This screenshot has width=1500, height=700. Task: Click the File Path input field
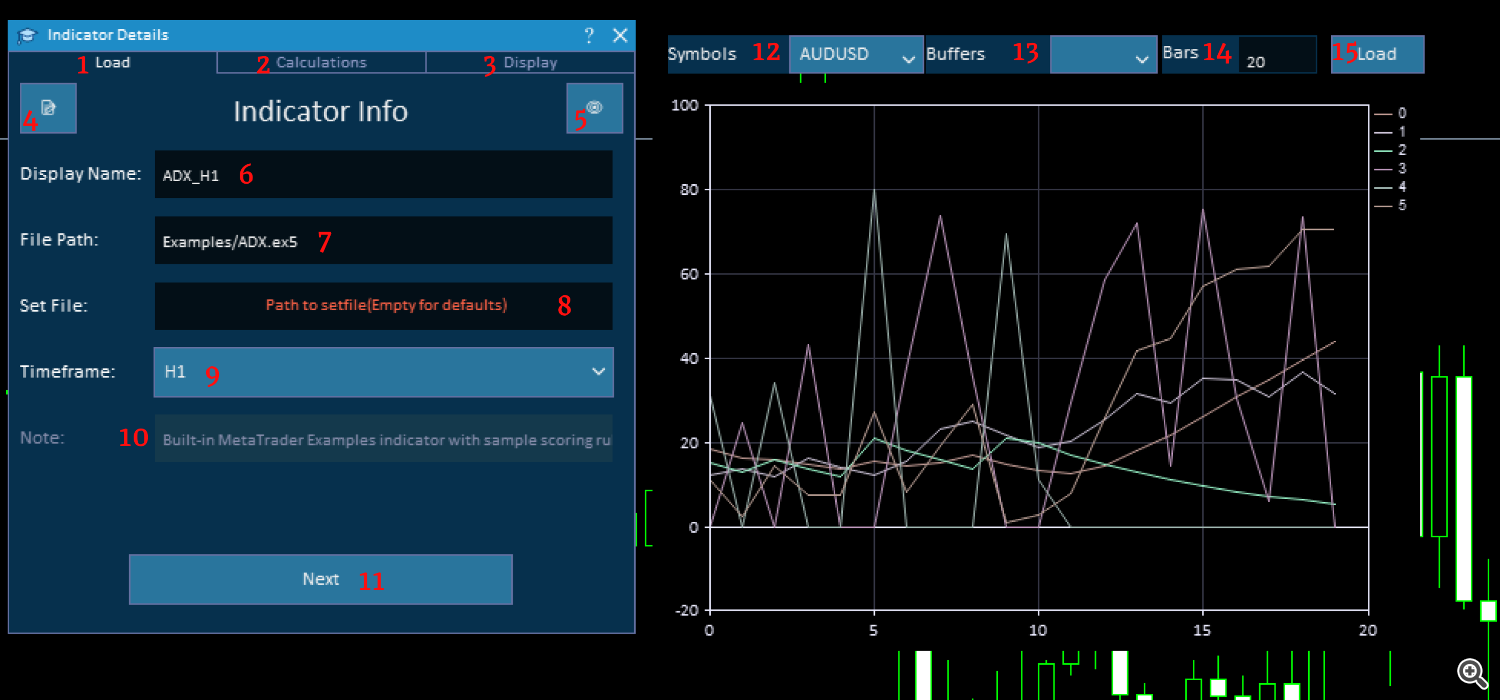coord(384,240)
